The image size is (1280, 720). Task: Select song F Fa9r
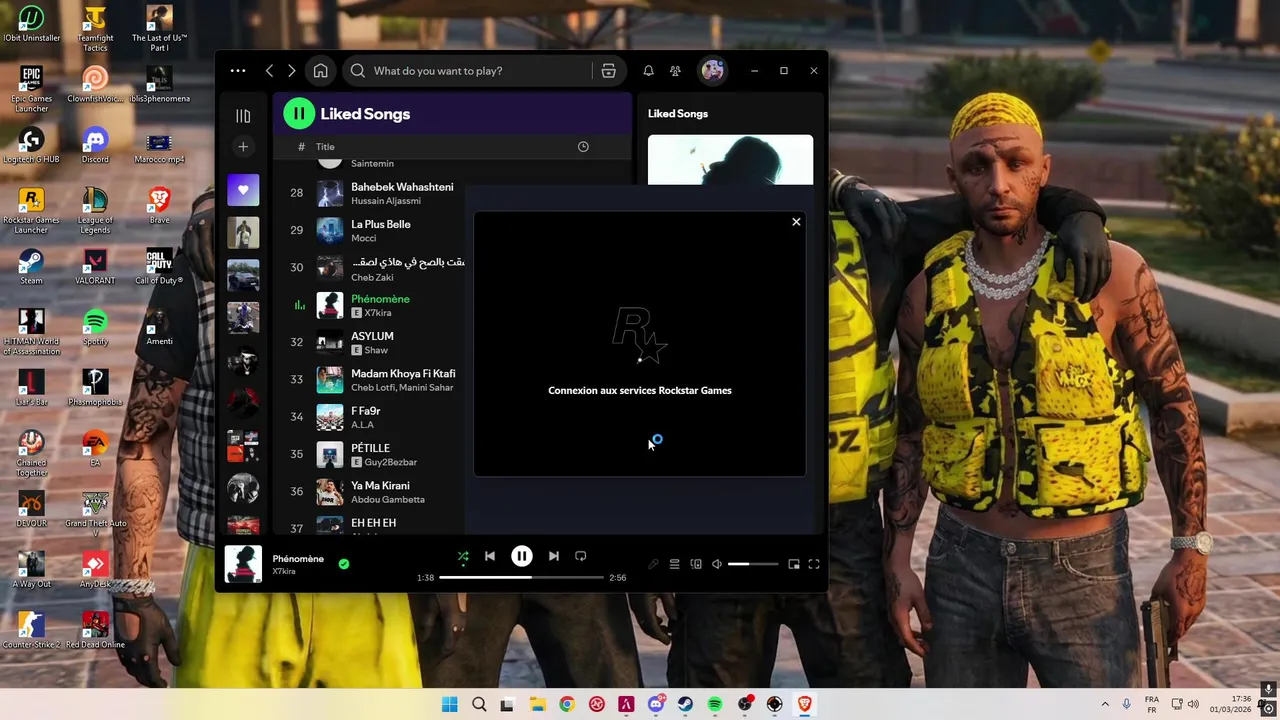pos(365,411)
